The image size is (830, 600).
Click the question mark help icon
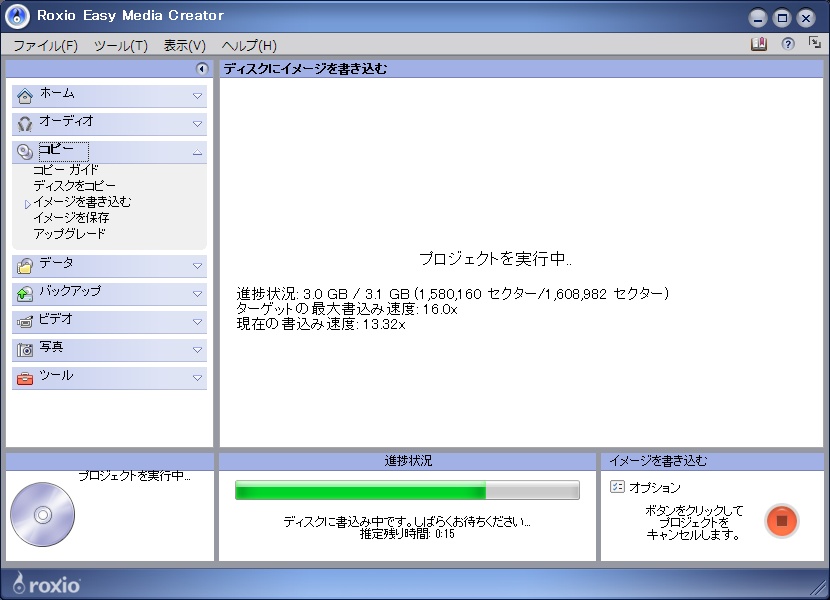(x=788, y=44)
